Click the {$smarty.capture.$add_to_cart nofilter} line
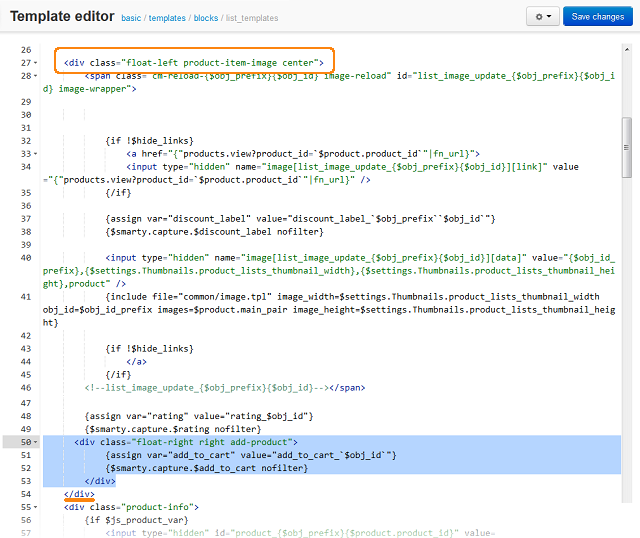 207,468
